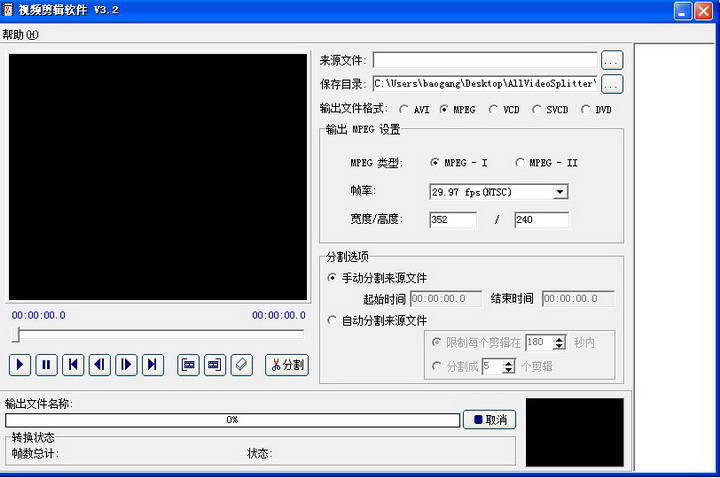The height and width of the screenshot is (478, 720).
Task: Browse for the 来源文件 source file
Action: pyautogui.click(x=612, y=60)
